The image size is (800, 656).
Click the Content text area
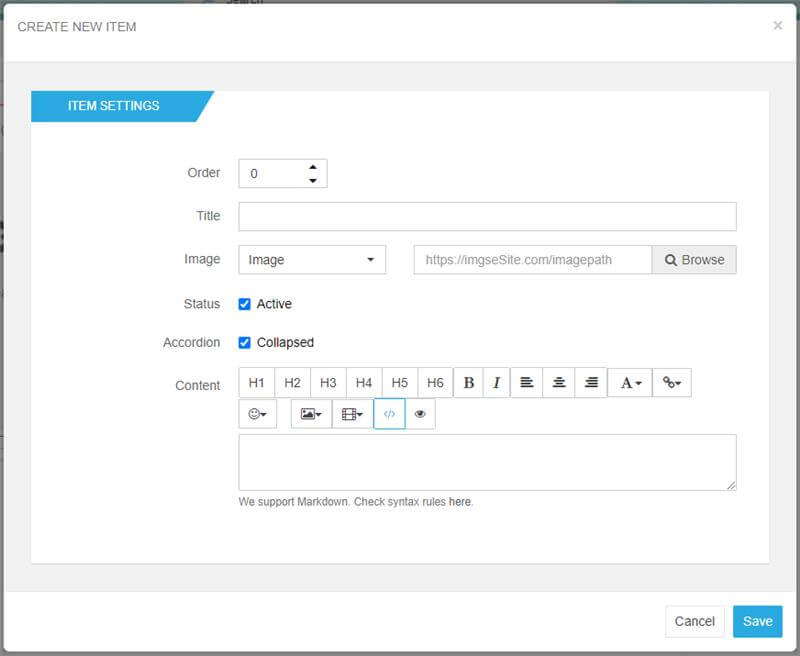click(x=487, y=462)
